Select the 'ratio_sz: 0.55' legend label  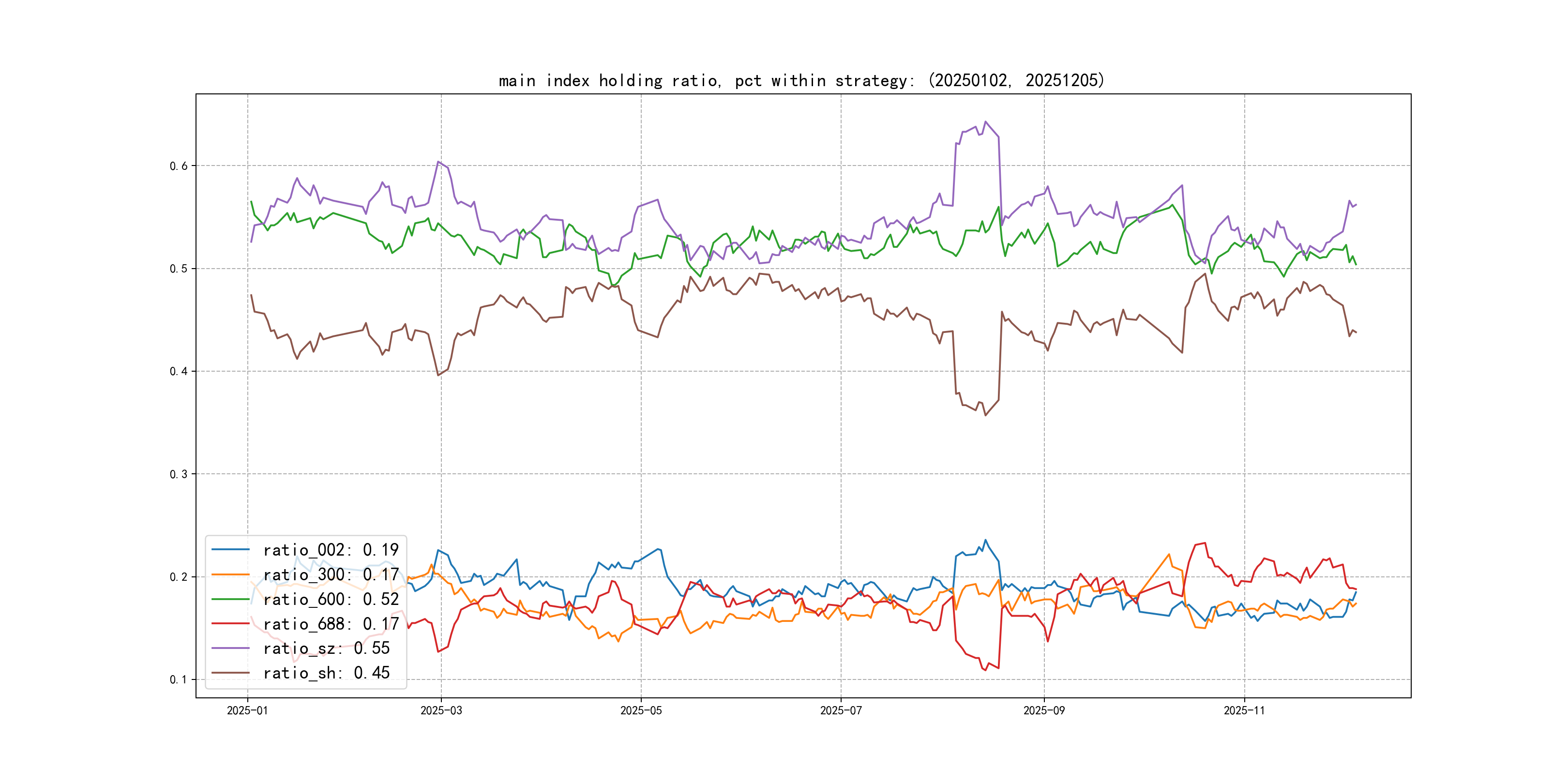tap(326, 648)
